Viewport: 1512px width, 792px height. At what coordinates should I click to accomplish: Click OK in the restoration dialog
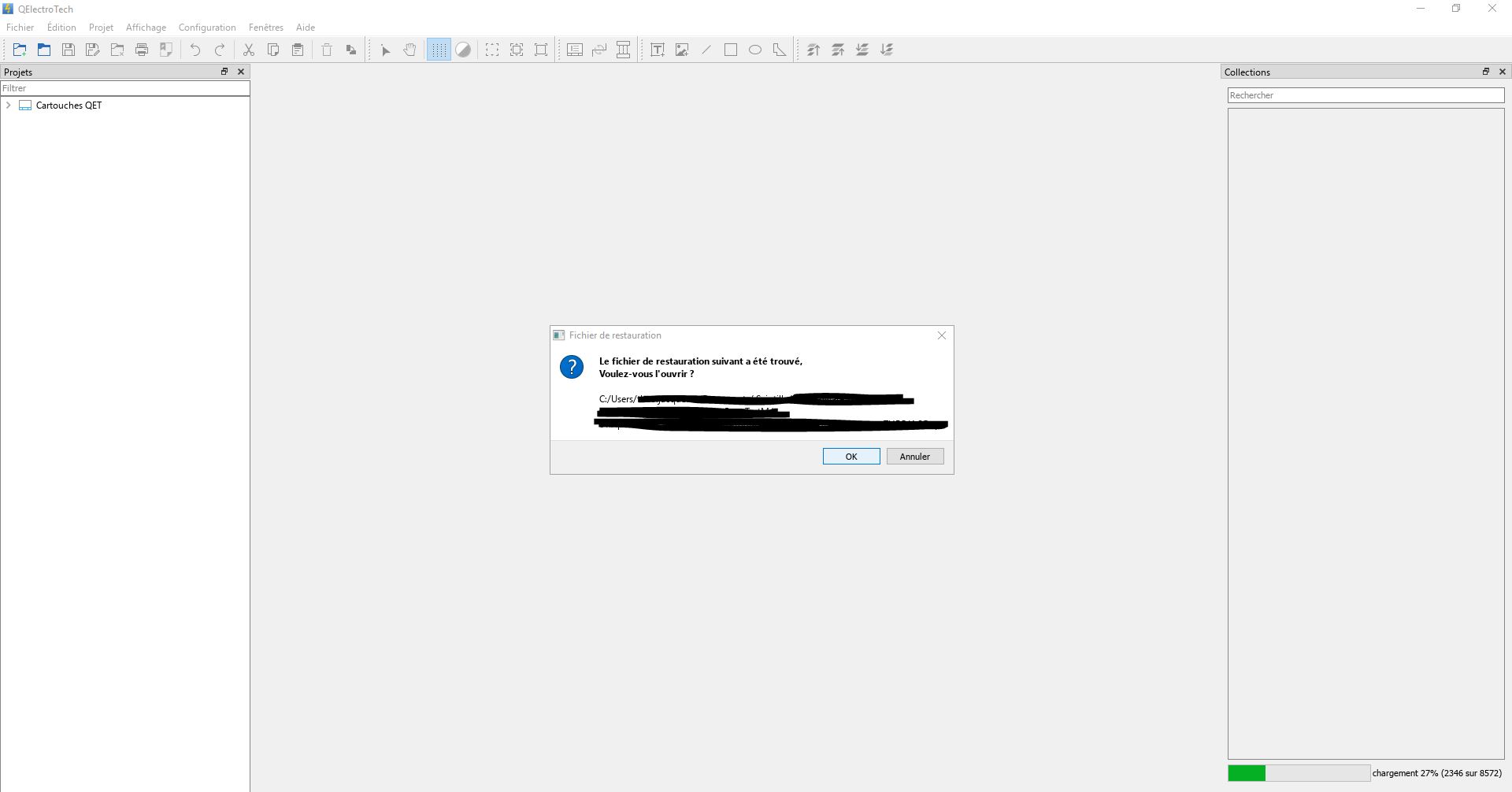(x=851, y=457)
